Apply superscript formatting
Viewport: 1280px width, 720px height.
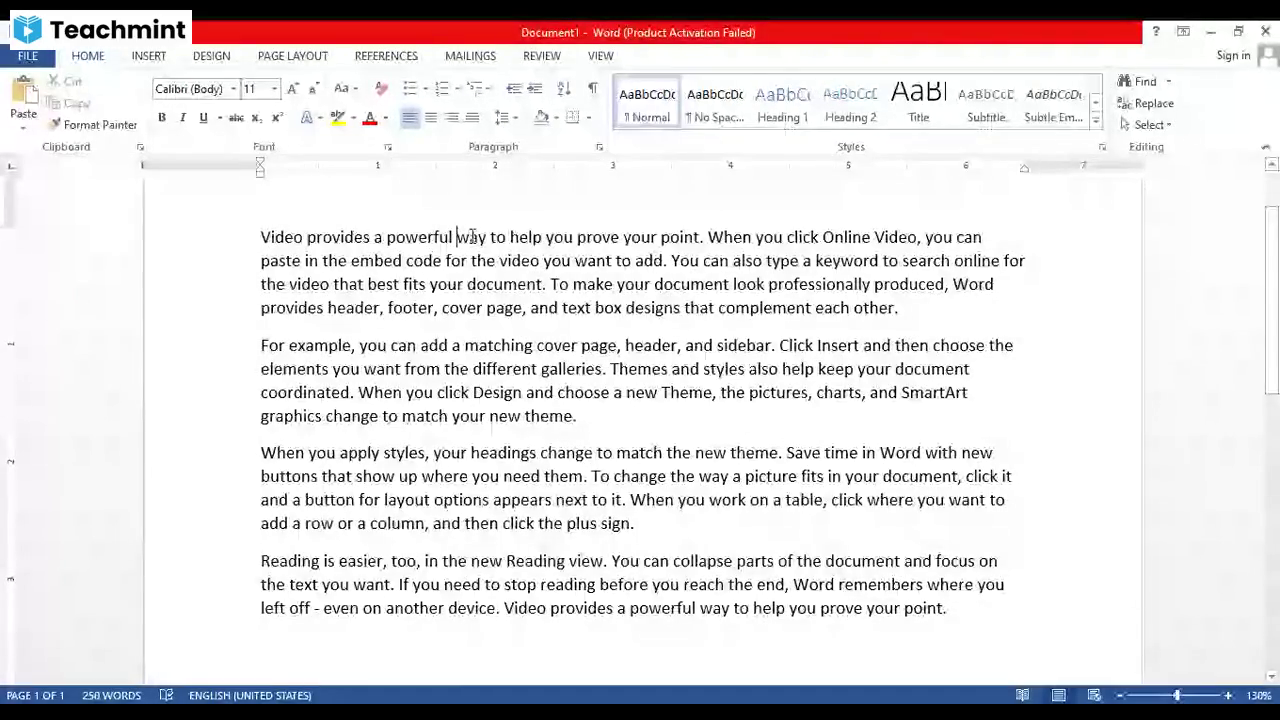coord(277,118)
